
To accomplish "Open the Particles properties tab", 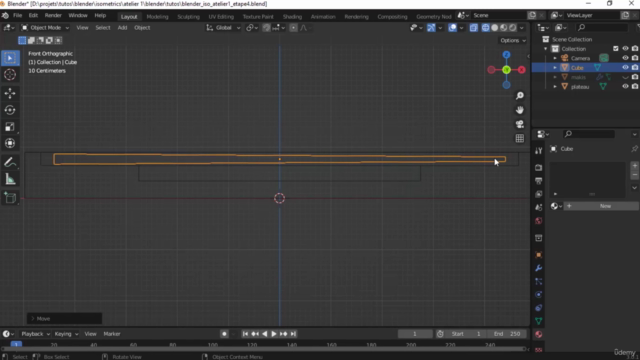I will [538, 281].
